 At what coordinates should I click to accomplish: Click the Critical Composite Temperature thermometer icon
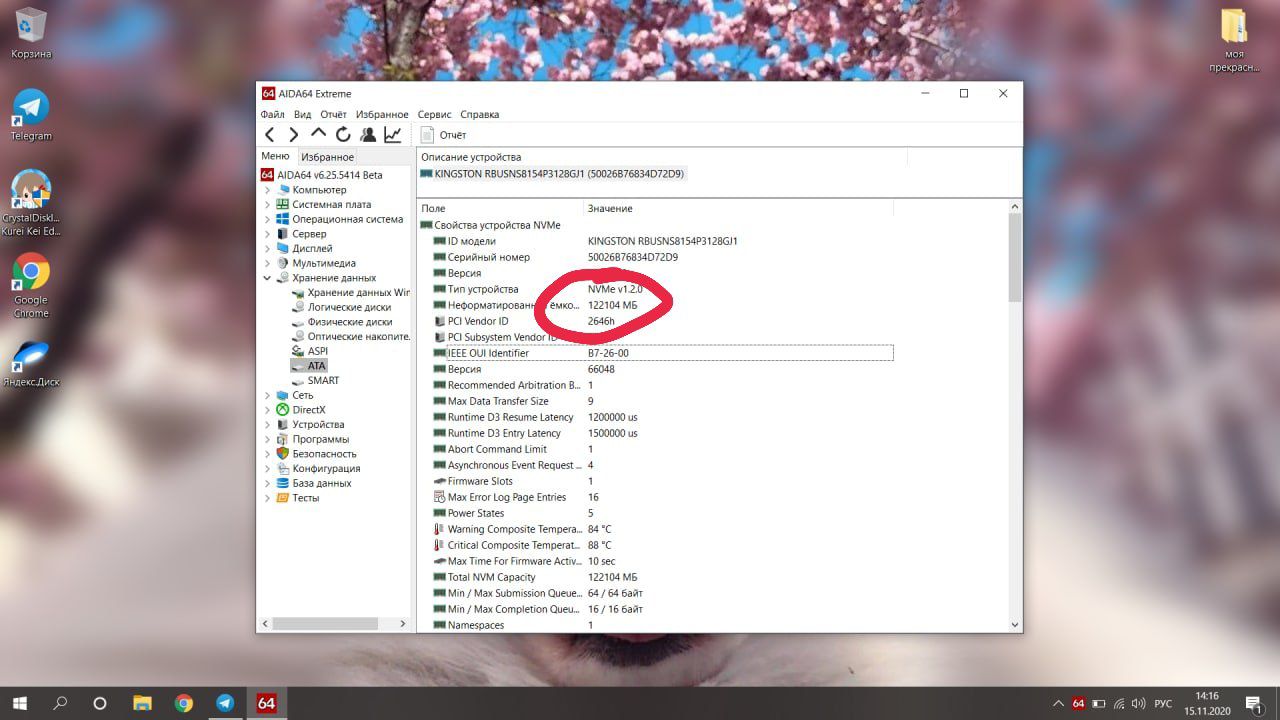(439, 545)
